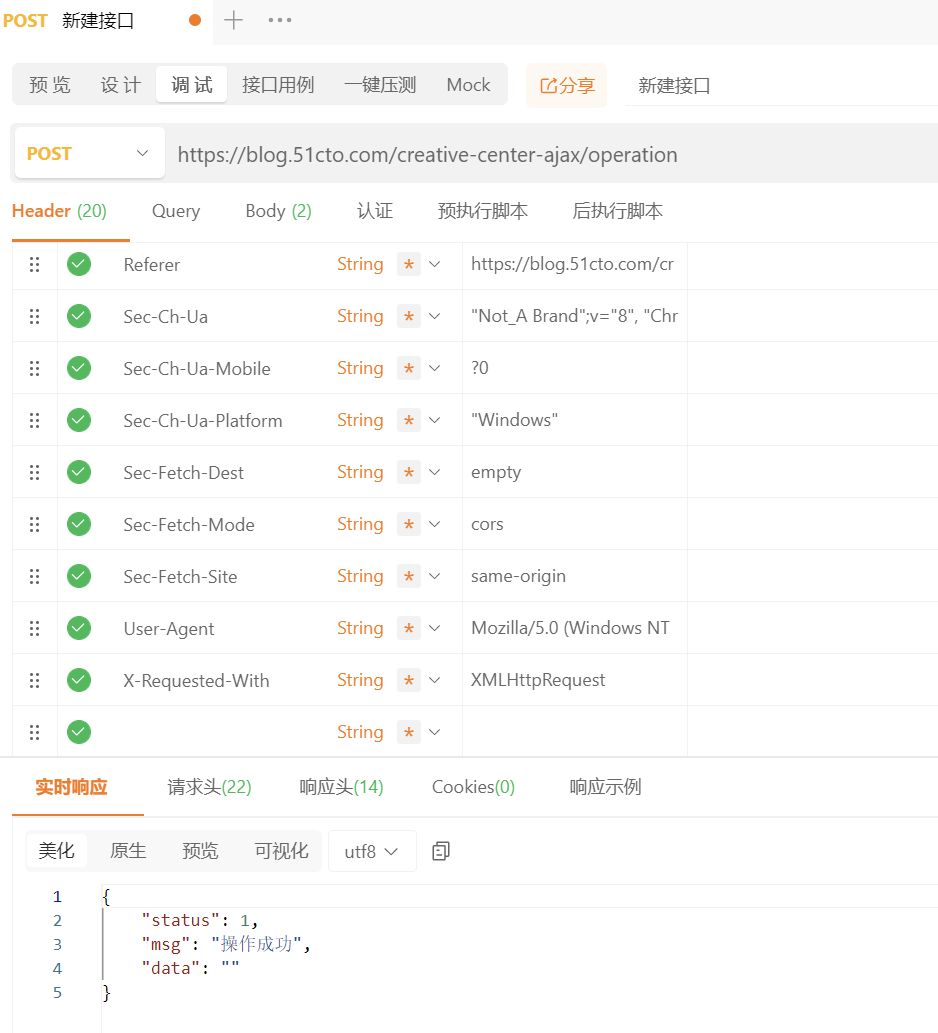Viewport: 938px width, 1033px height.
Task: Select the 可视化 visualized response view
Action: tap(280, 851)
